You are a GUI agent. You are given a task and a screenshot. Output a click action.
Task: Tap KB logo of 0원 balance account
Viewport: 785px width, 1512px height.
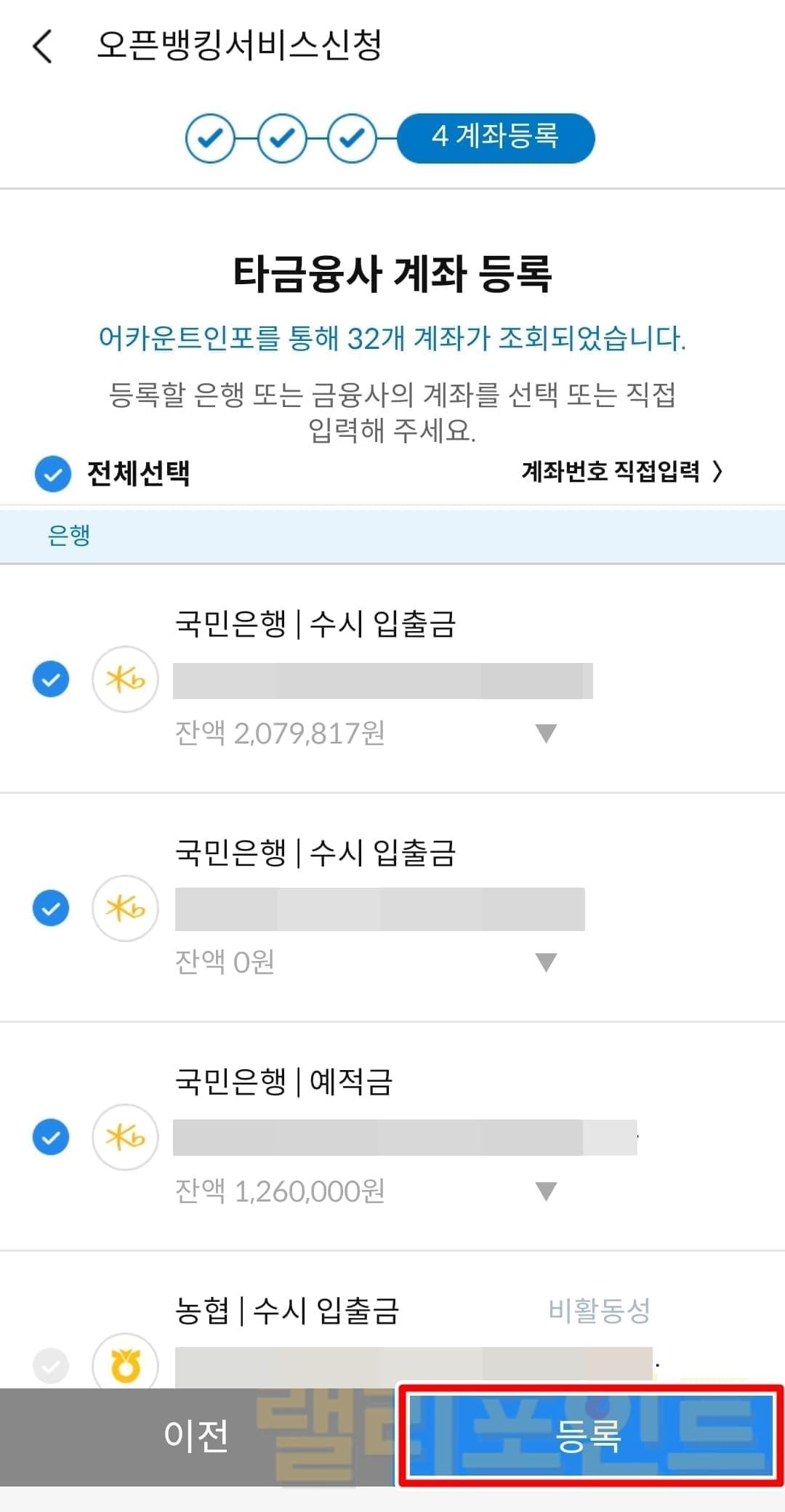(125, 908)
